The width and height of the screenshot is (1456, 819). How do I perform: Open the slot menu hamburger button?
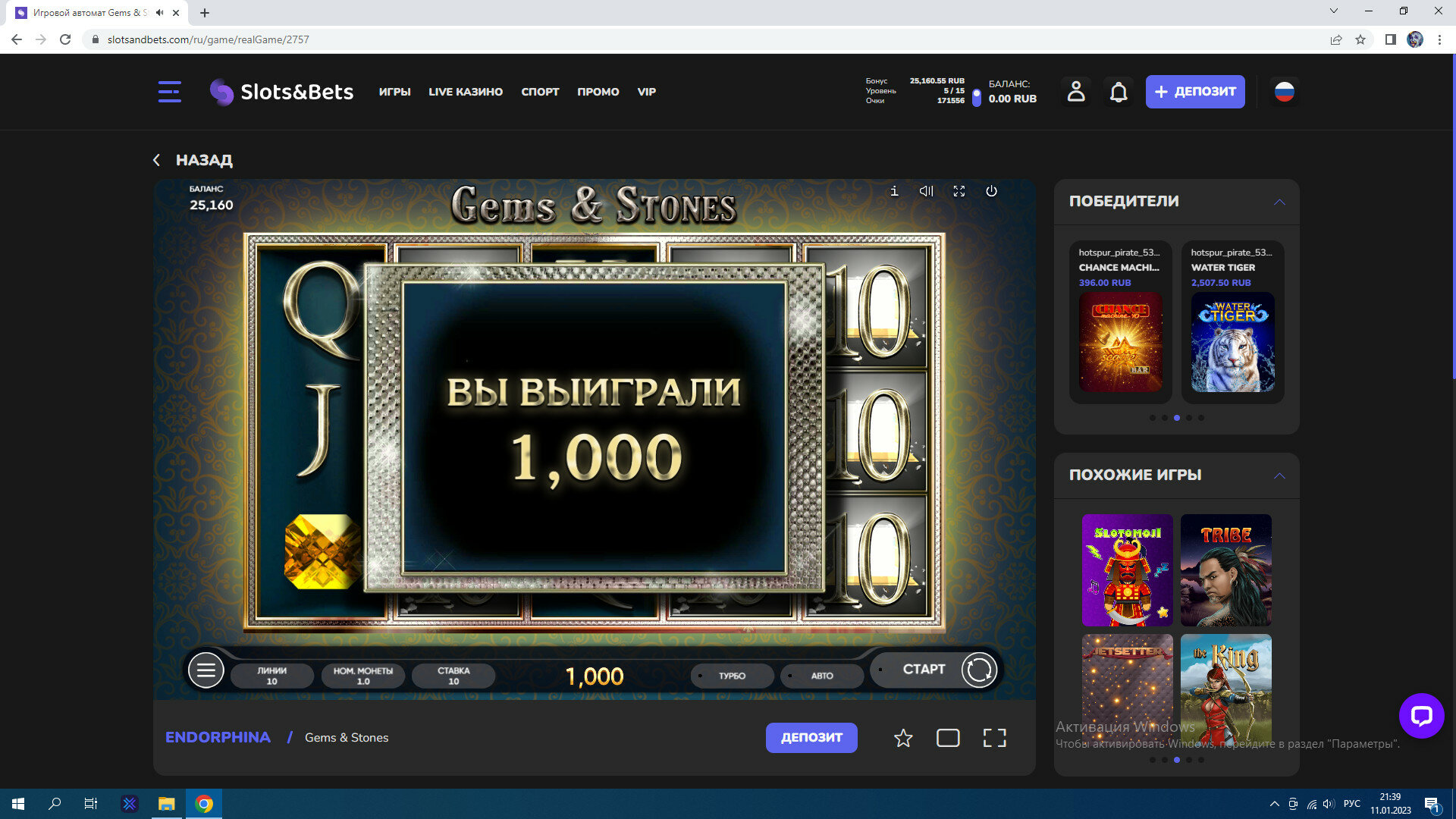tap(206, 670)
